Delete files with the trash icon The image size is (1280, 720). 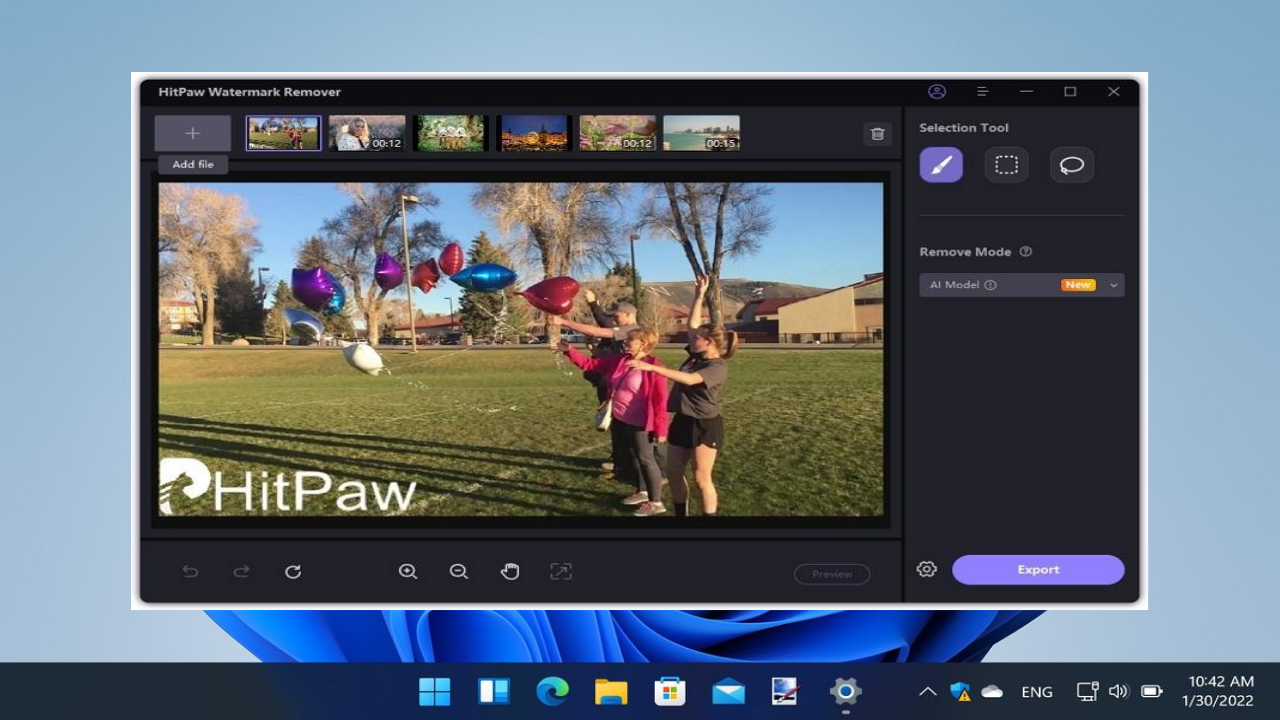coord(877,134)
